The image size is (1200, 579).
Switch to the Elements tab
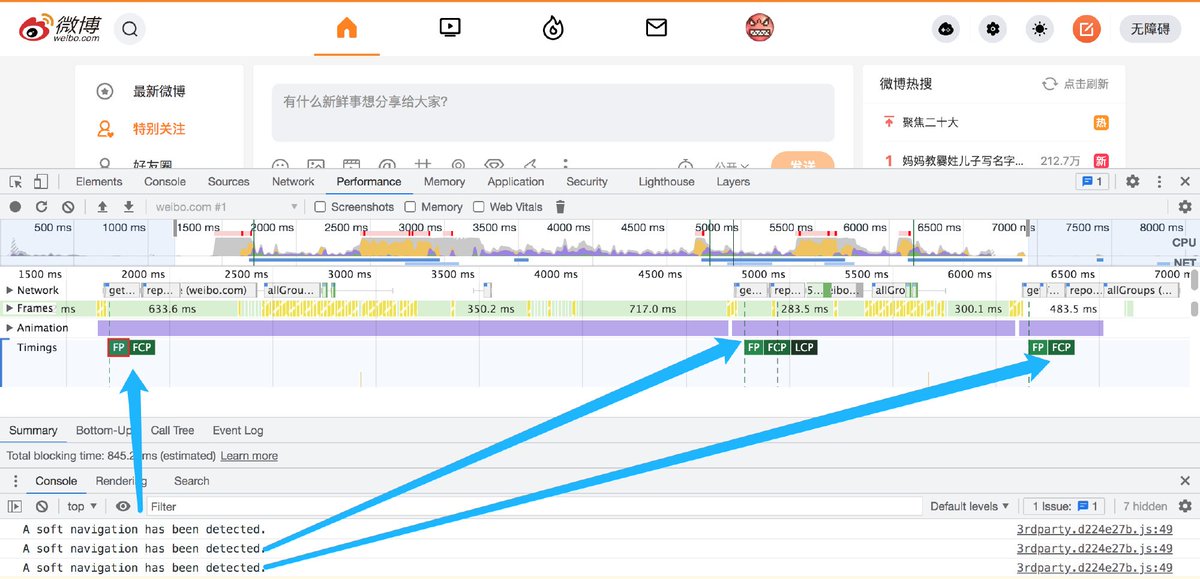click(99, 182)
